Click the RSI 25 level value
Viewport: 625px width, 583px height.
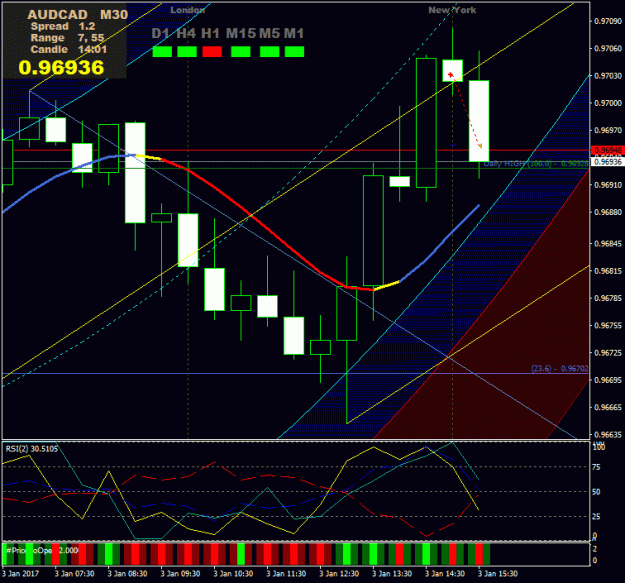click(596, 516)
